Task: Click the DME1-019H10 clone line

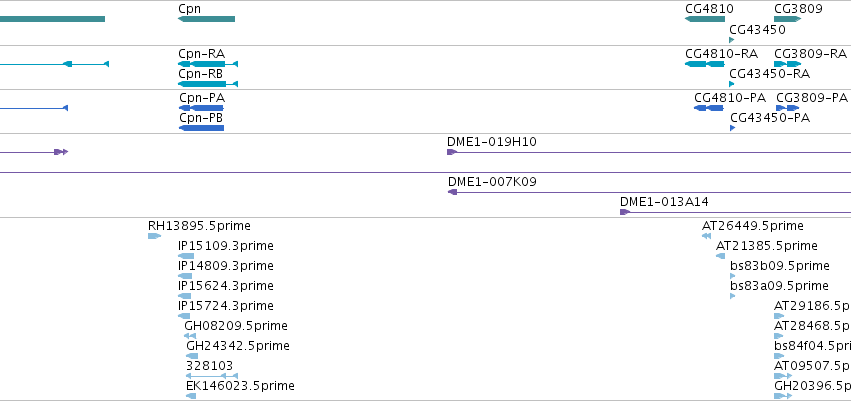Action: pyautogui.click(x=648, y=152)
